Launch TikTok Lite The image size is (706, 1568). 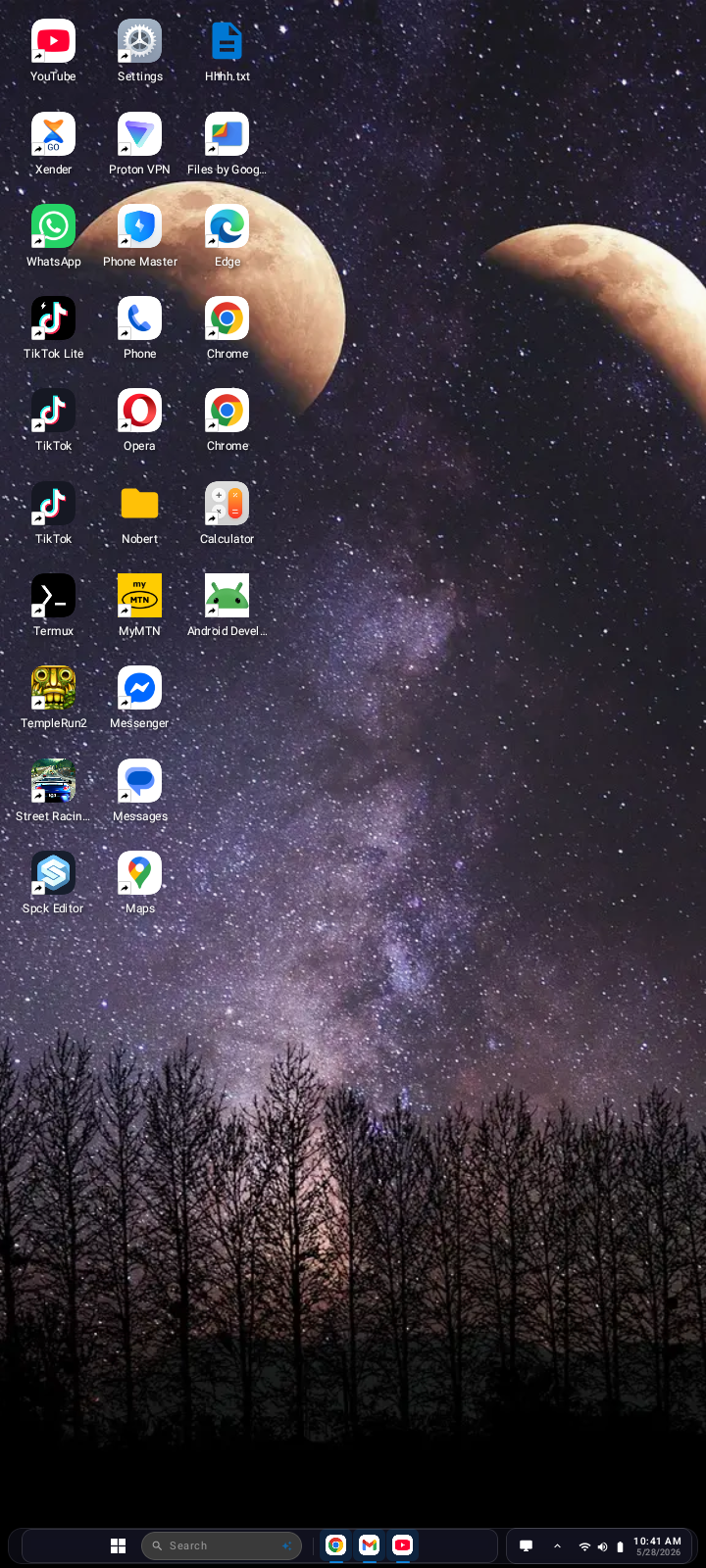pyautogui.click(x=53, y=318)
